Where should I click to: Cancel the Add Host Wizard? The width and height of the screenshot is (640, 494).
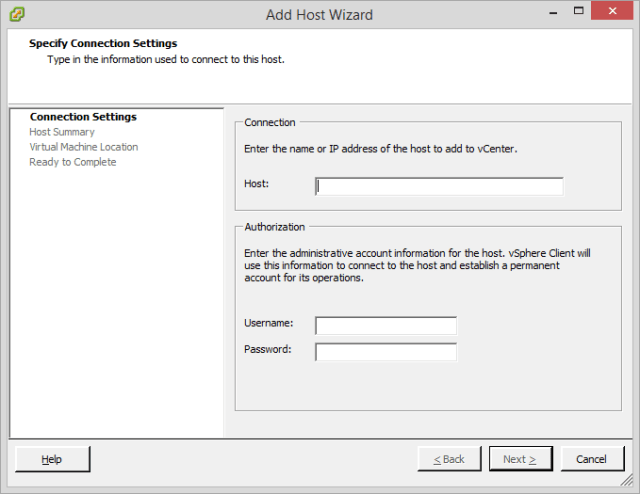click(592, 459)
